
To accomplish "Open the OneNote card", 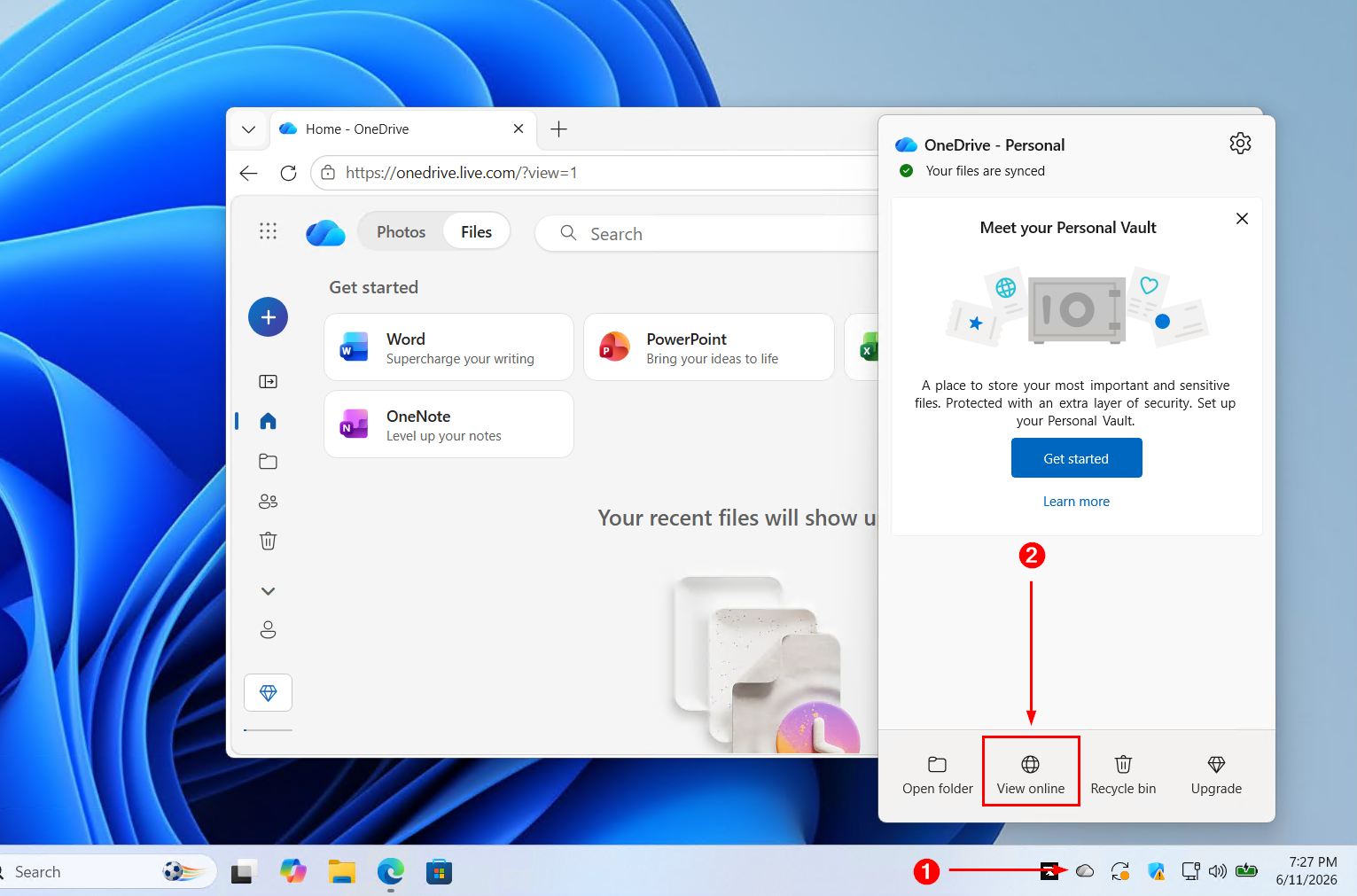I will click(448, 425).
